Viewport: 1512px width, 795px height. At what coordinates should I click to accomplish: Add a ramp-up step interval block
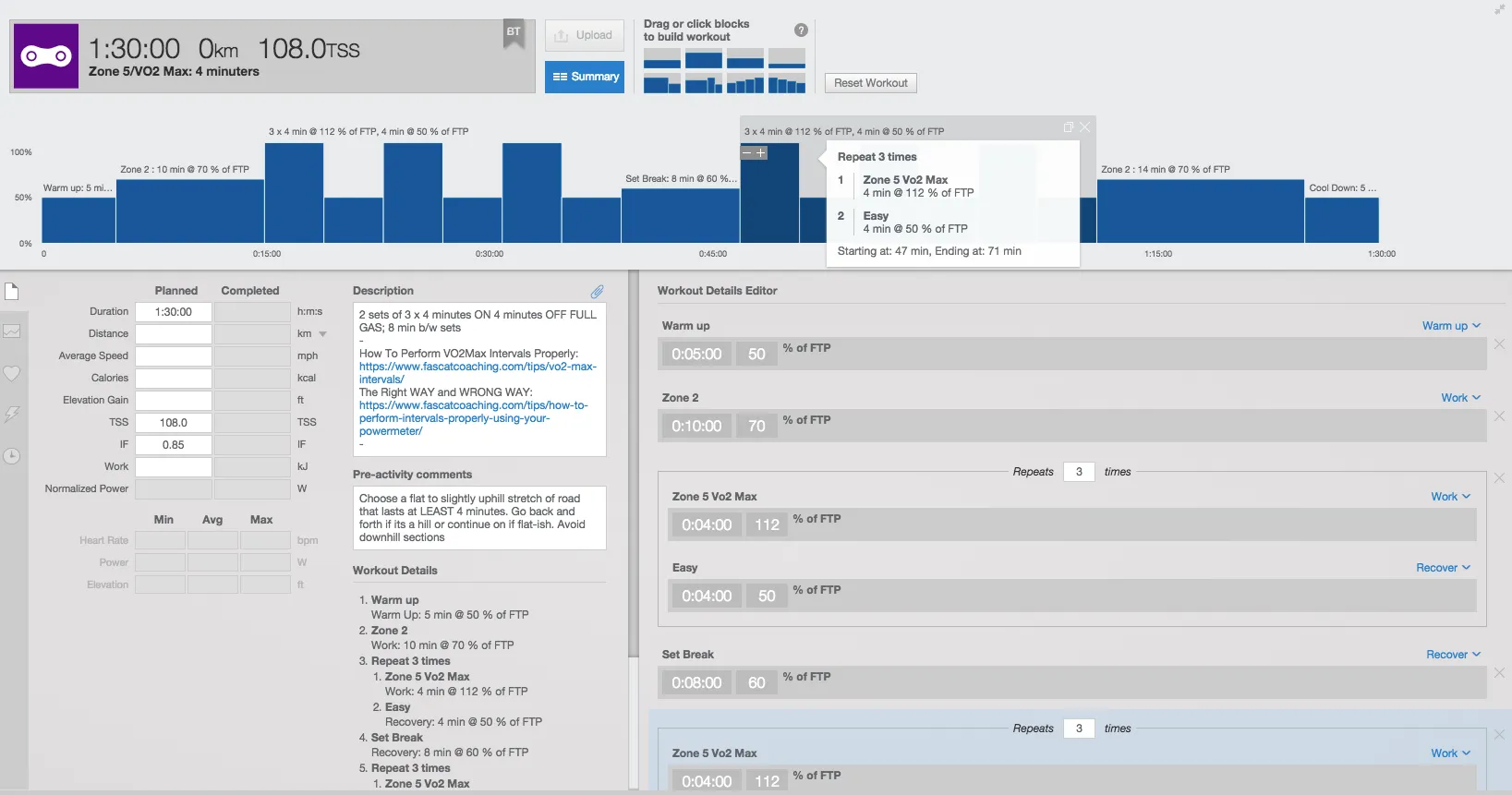pos(745,85)
